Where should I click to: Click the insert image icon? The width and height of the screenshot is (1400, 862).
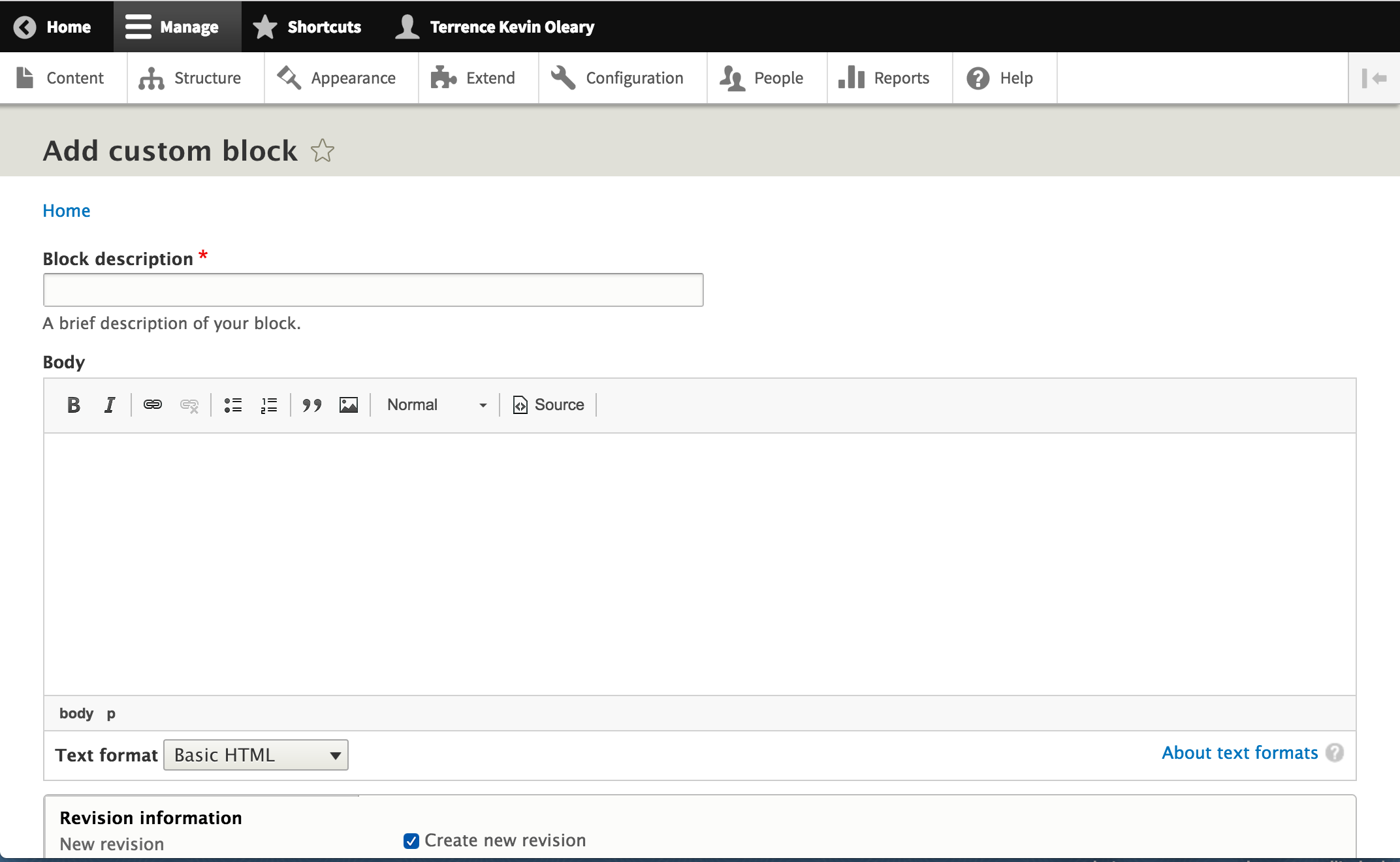(x=349, y=405)
